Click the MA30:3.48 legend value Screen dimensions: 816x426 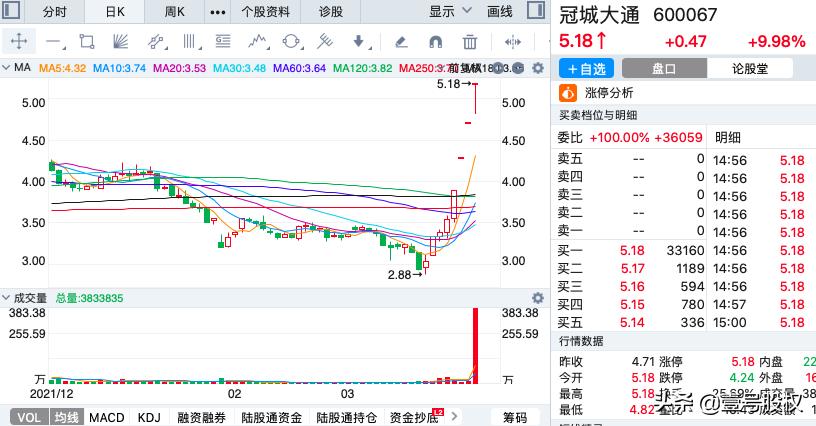(239, 68)
